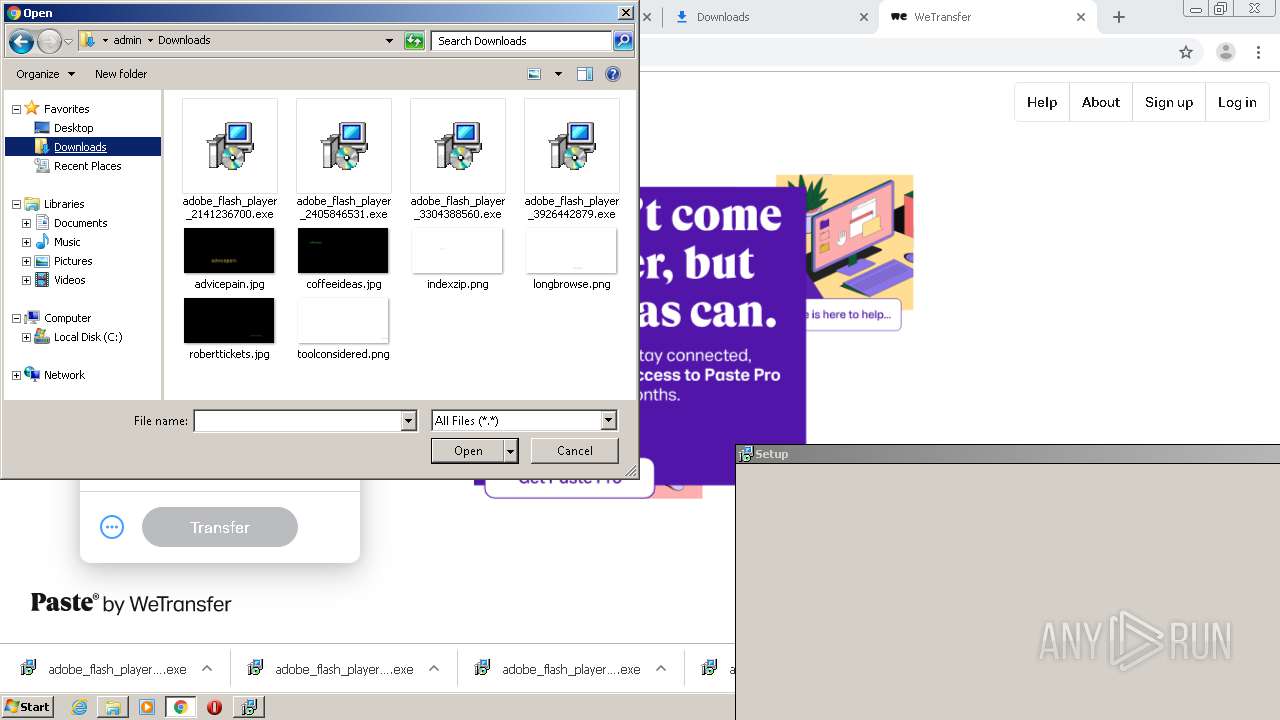The height and width of the screenshot is (720, 1280).
Task: Select Recent Places in navigation pane
Action: coord(87,166)
